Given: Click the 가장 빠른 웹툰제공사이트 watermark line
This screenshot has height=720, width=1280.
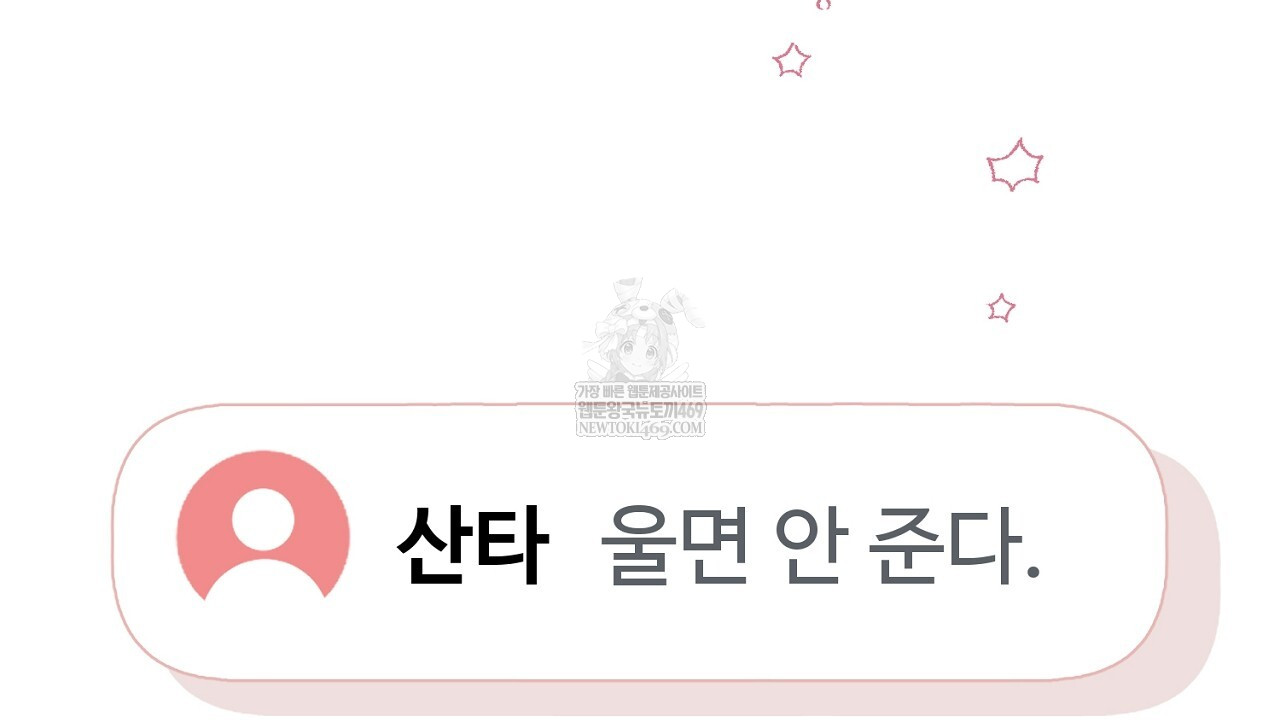Looking at the screenshot, I should (x=640, y=391).
